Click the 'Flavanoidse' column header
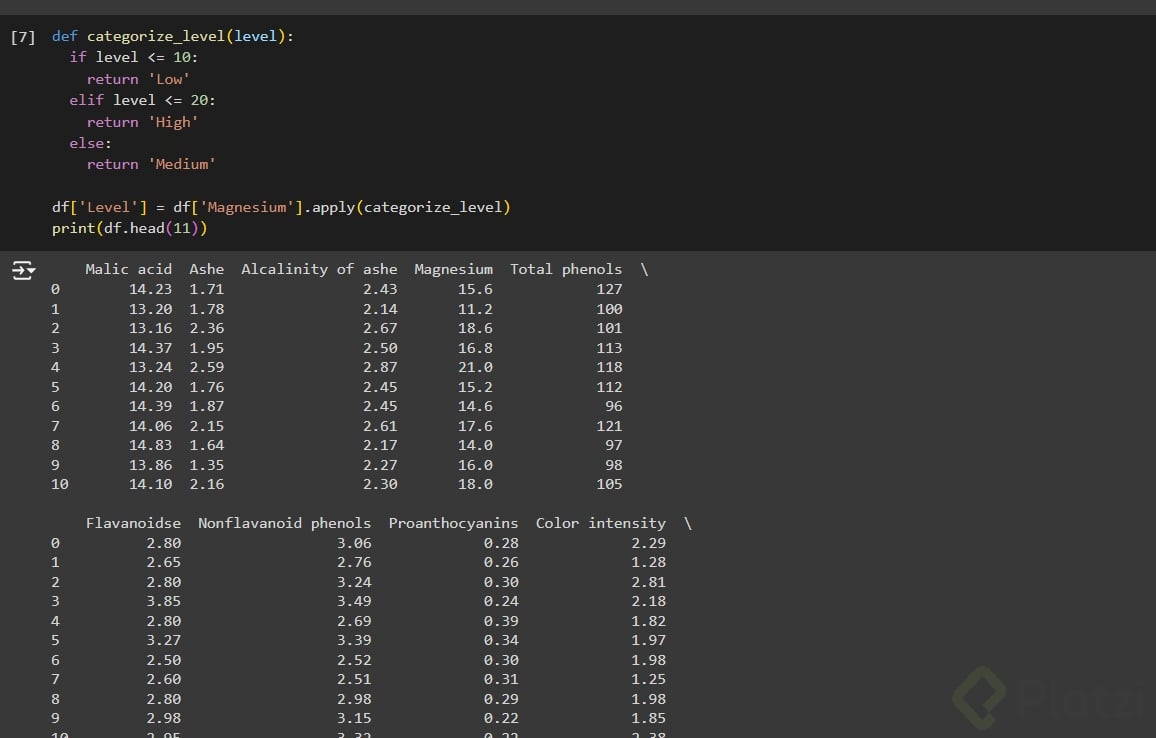The height and width of the screenshot is (738, 1156). coord(133,523)
